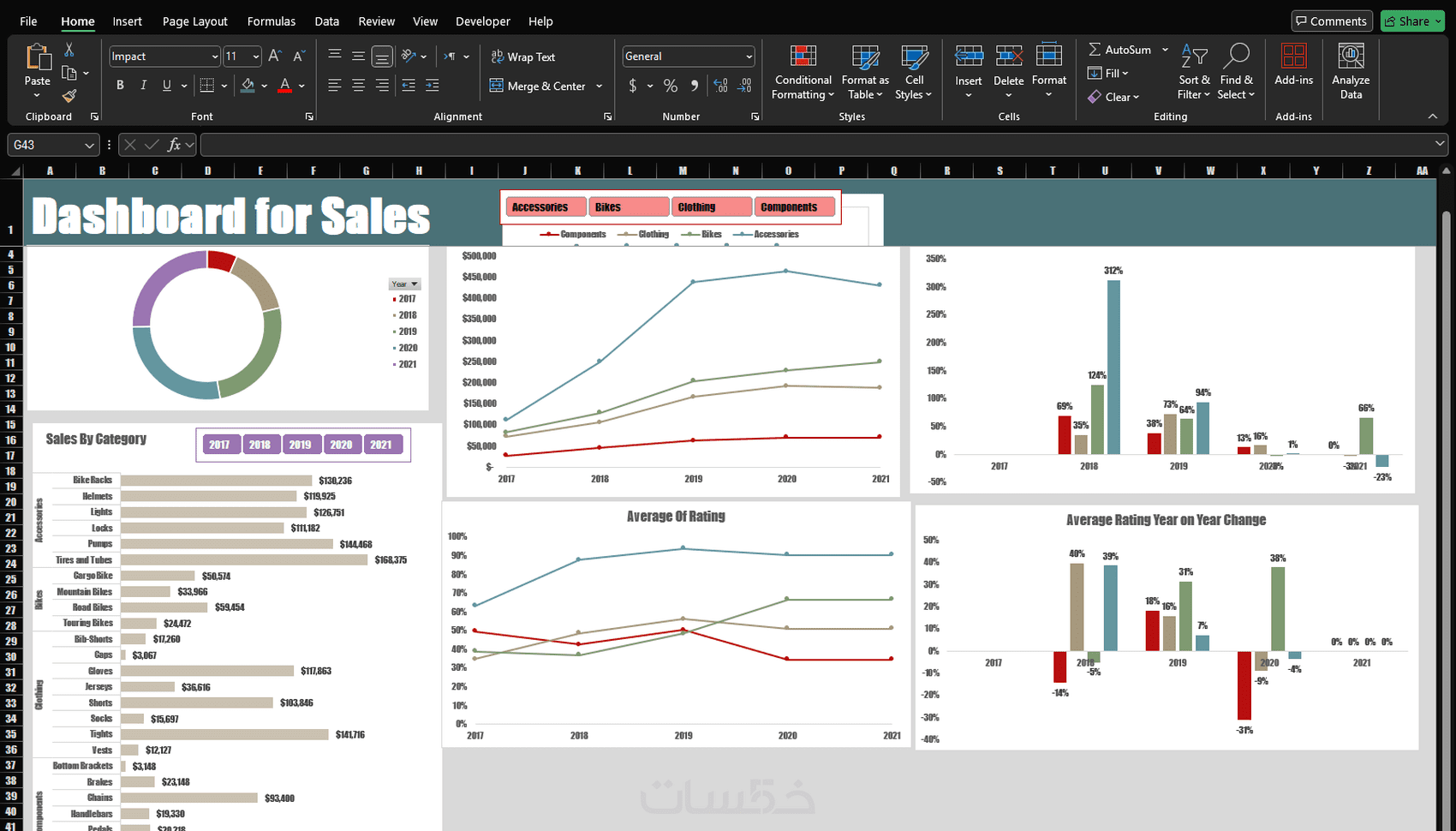
Task: Toggle Italic formatting
Action: 143,85
